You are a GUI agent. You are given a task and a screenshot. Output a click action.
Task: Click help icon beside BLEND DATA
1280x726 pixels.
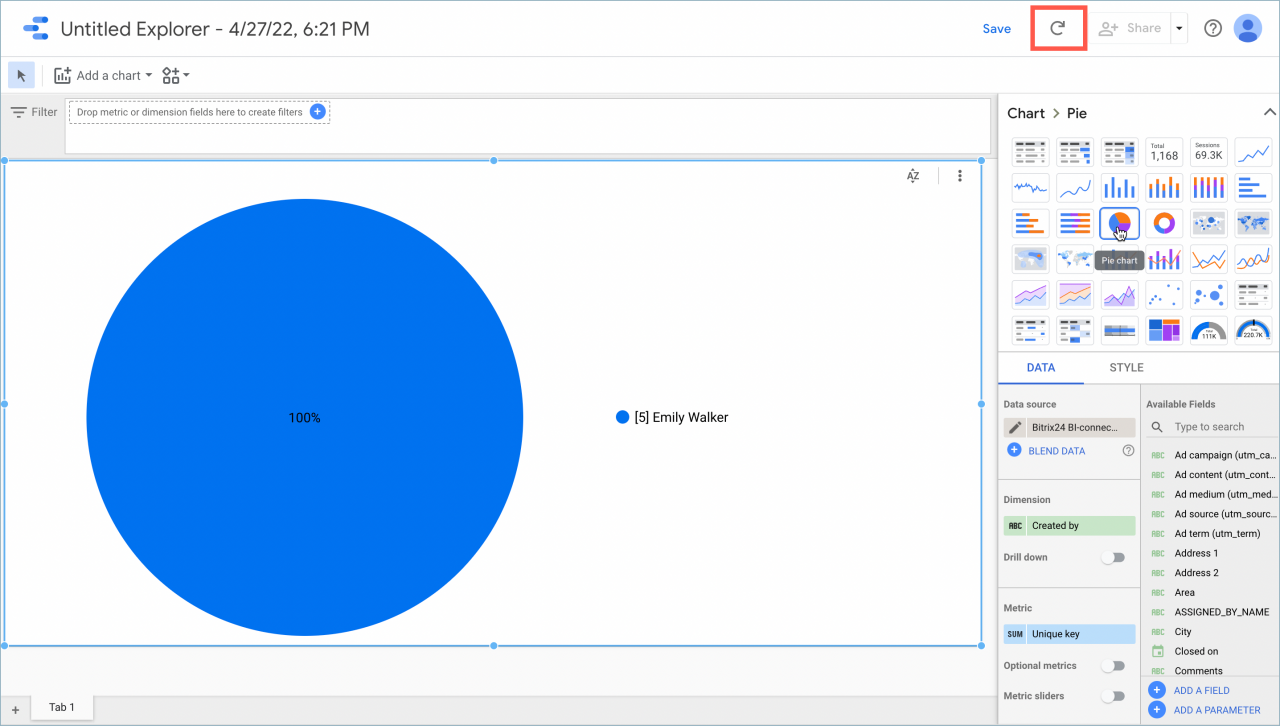pos(1129,451)
